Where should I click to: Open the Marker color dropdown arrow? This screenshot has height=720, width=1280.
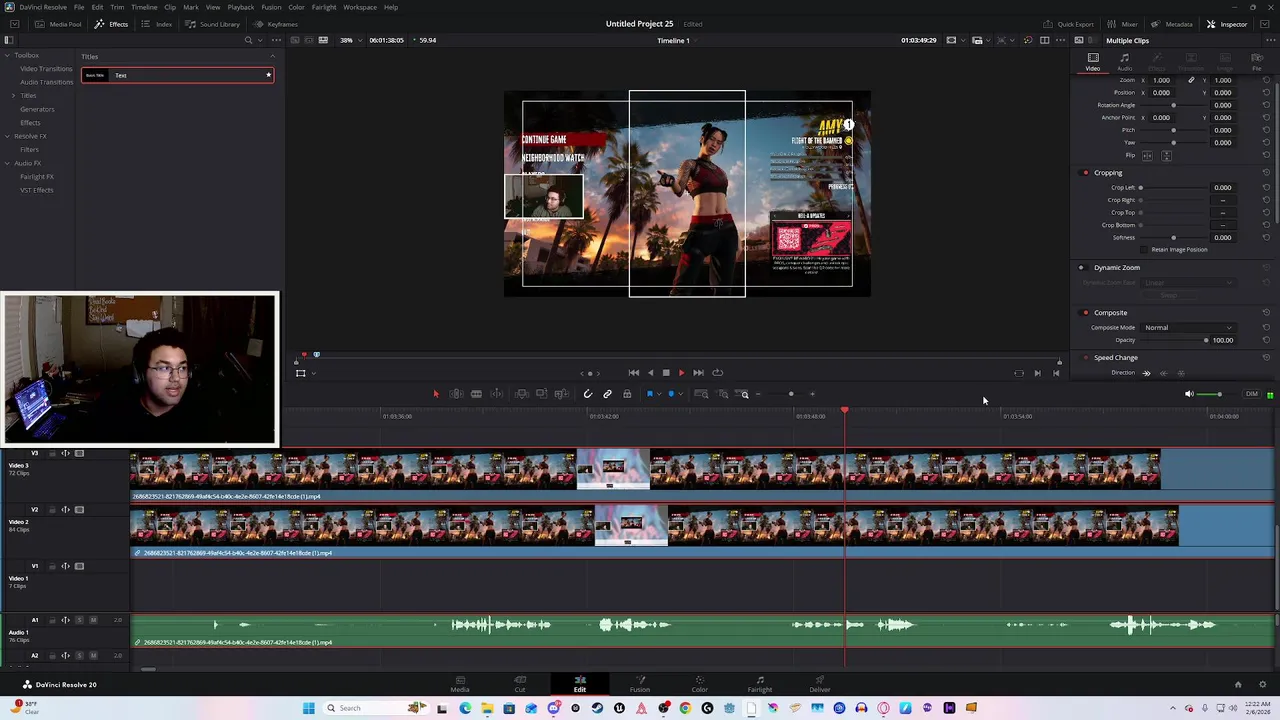(x=680, y=394)
